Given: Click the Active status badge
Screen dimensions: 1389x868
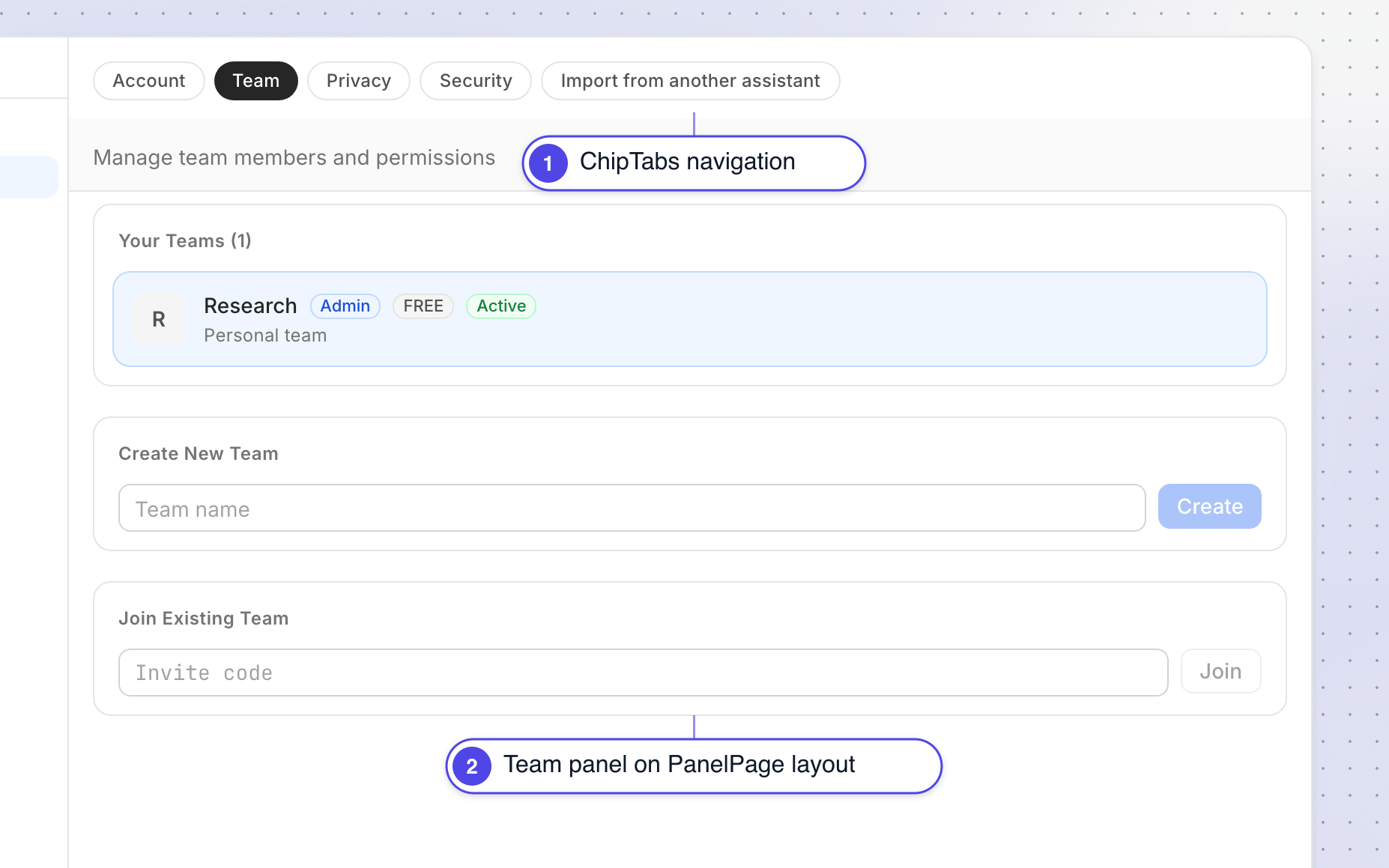Looking at the screenshot, I should (x=501, y=306).
